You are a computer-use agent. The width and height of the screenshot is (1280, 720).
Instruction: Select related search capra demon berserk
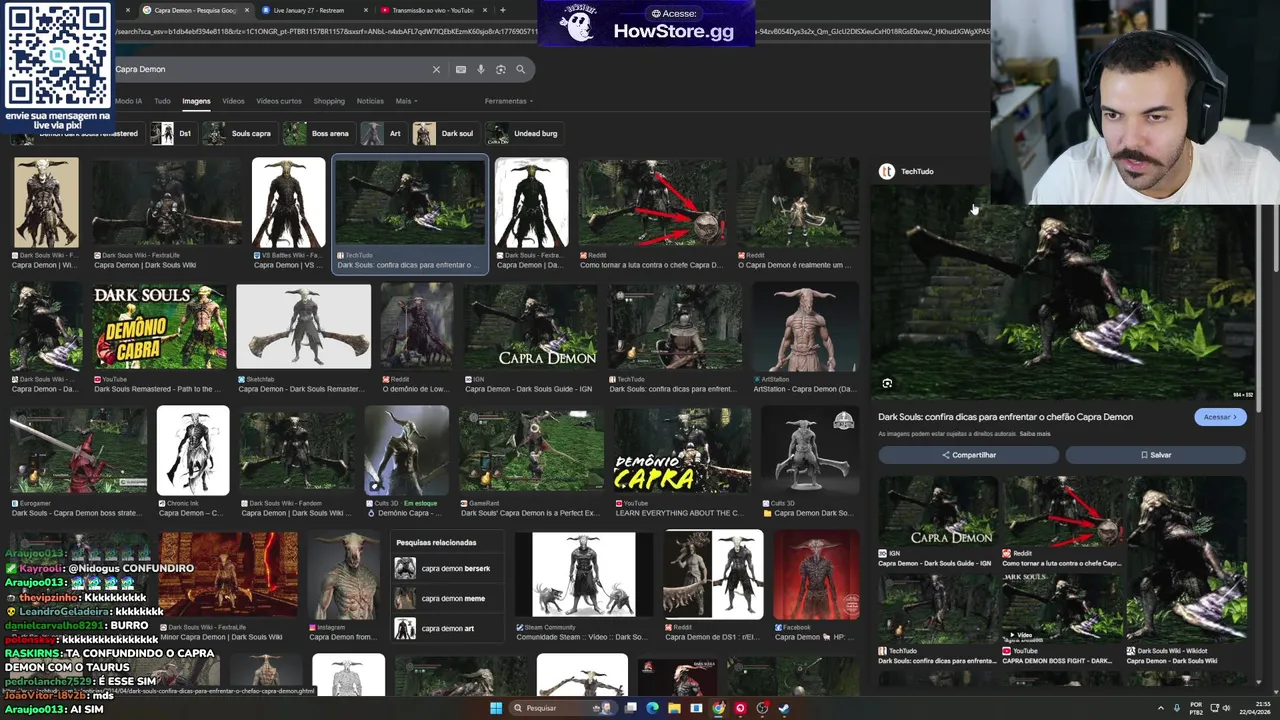[x=446, y=569]
